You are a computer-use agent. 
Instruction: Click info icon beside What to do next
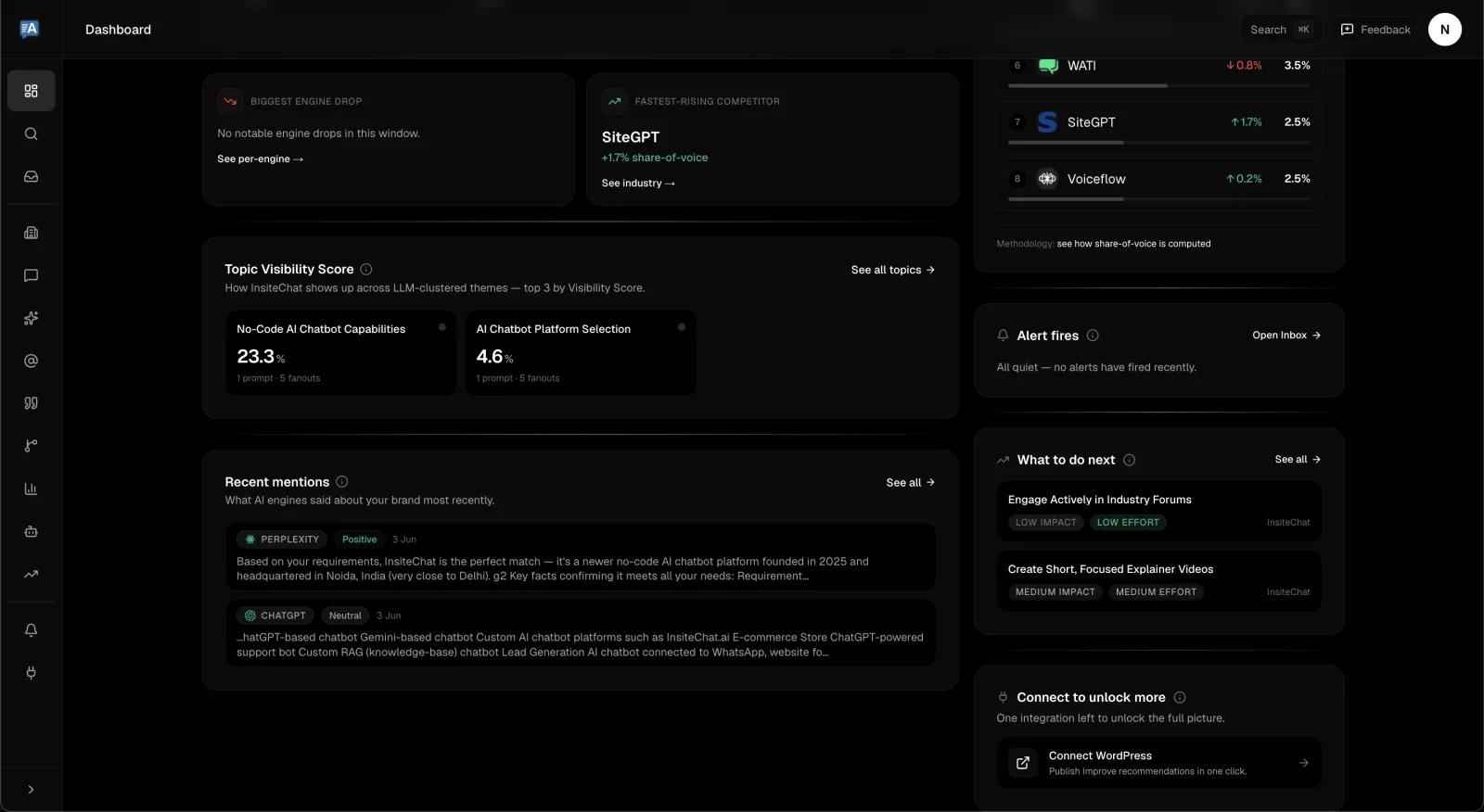click(x=1129, y=460)
